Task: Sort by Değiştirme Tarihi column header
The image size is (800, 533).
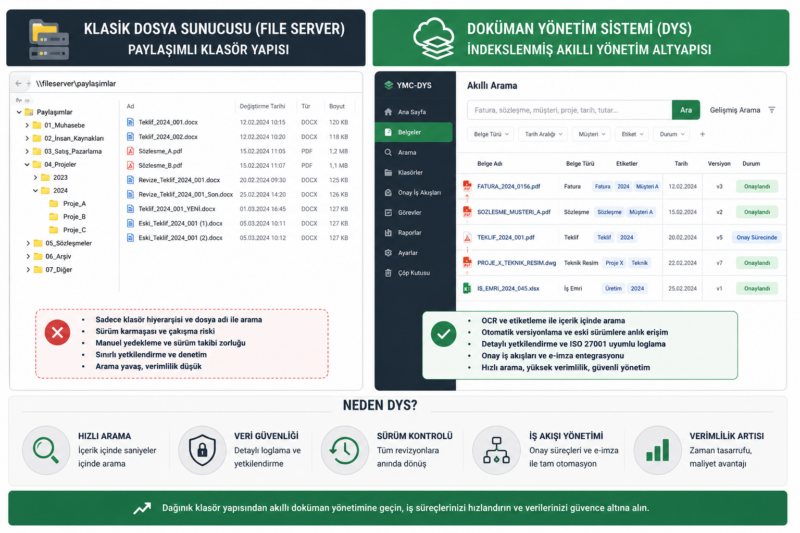Action: click(262, 106)
